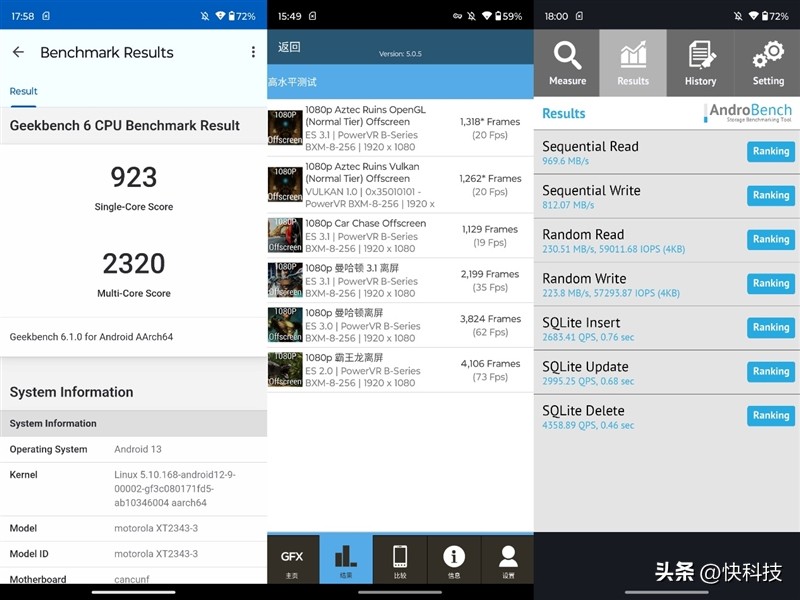
Task: Select the 4,106 Frames result
Action: [x=490, y=370]
